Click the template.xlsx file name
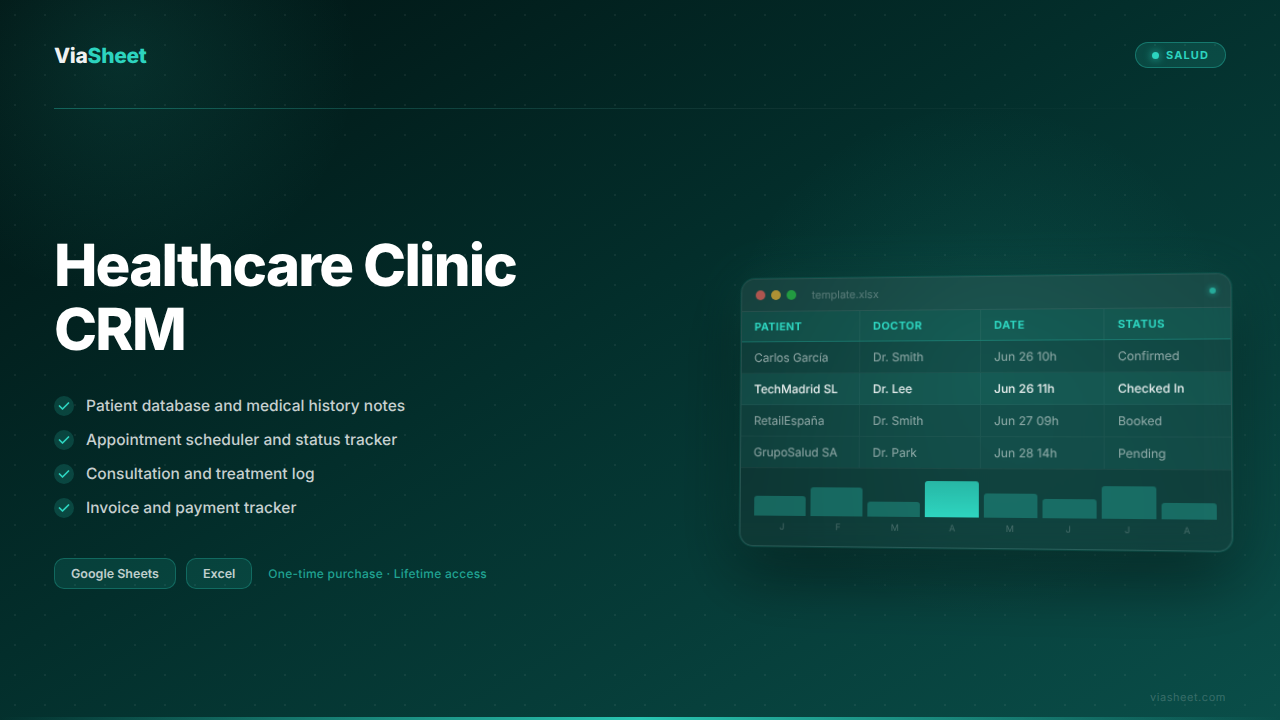 (845, 295)
